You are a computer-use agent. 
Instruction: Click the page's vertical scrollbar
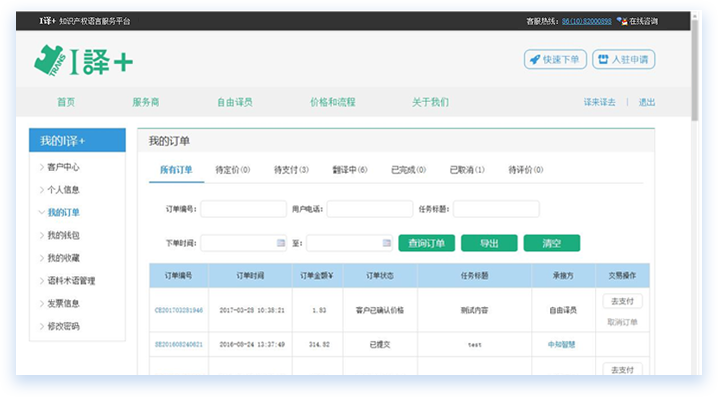point(695,69)
